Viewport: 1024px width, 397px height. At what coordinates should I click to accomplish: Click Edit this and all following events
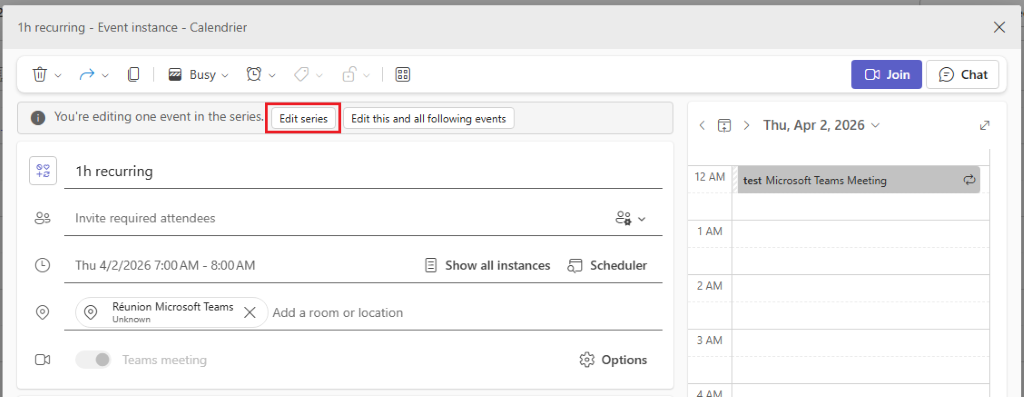click(428, 119)
